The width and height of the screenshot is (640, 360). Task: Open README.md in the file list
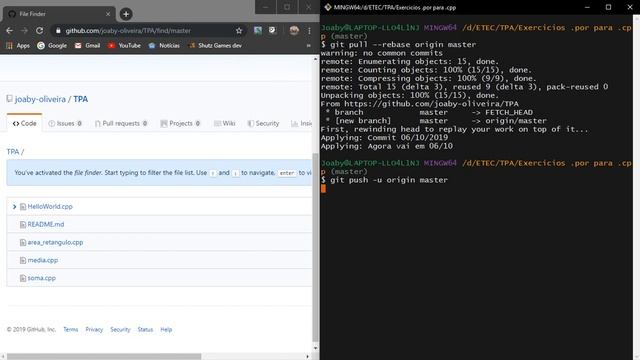(x=46, y=224)
